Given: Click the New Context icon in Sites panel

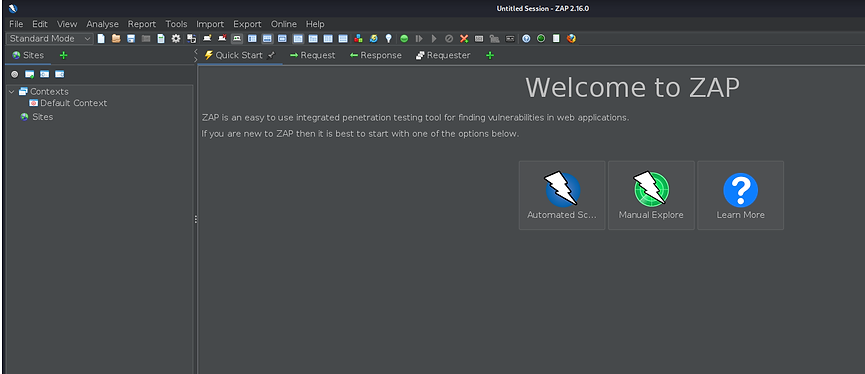Looking at the screenshot, I should pos(29,74).
